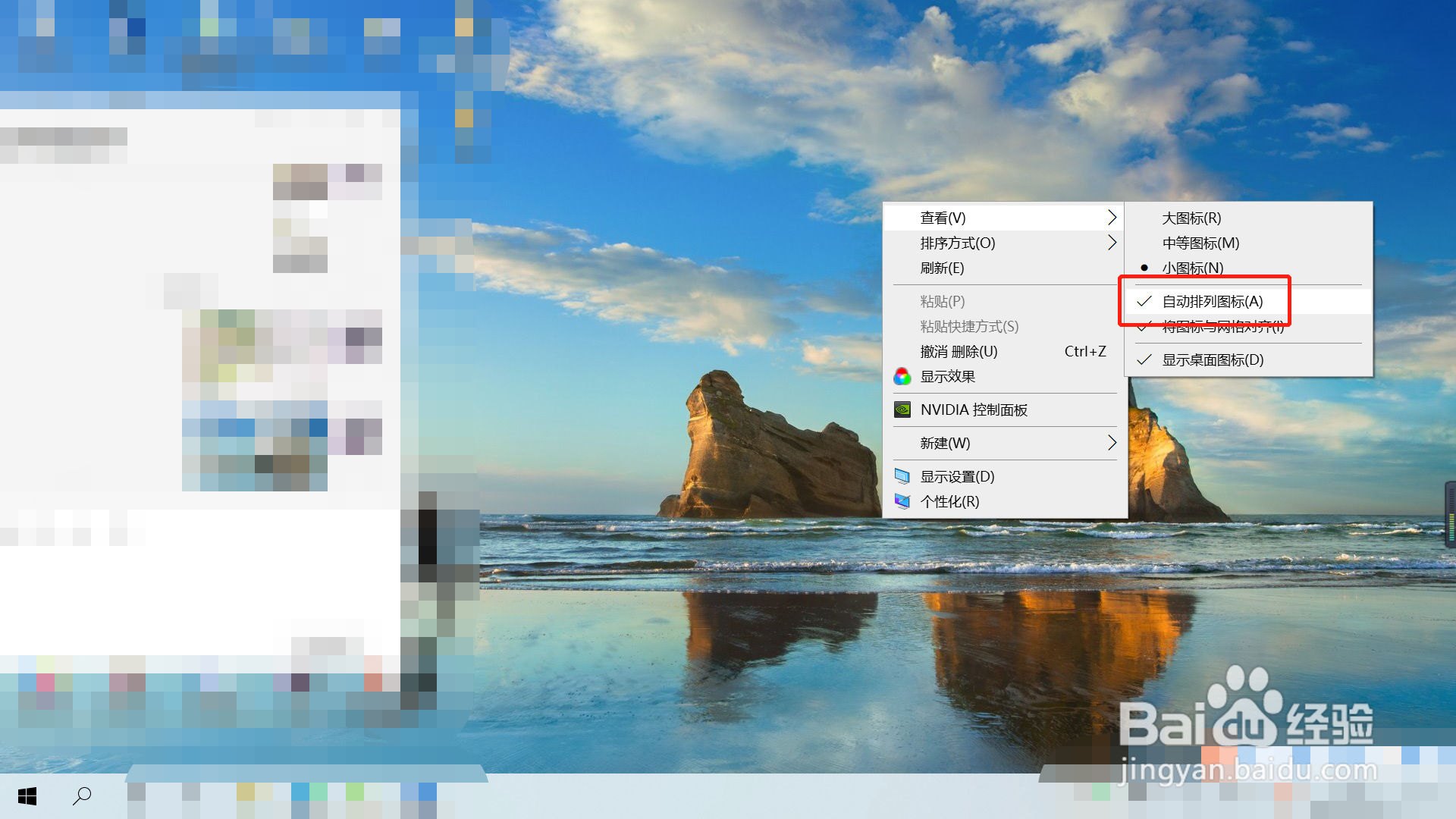
Task: Expand the 排序方式(O) submenu arrow
Action: tap(1112, 243)
